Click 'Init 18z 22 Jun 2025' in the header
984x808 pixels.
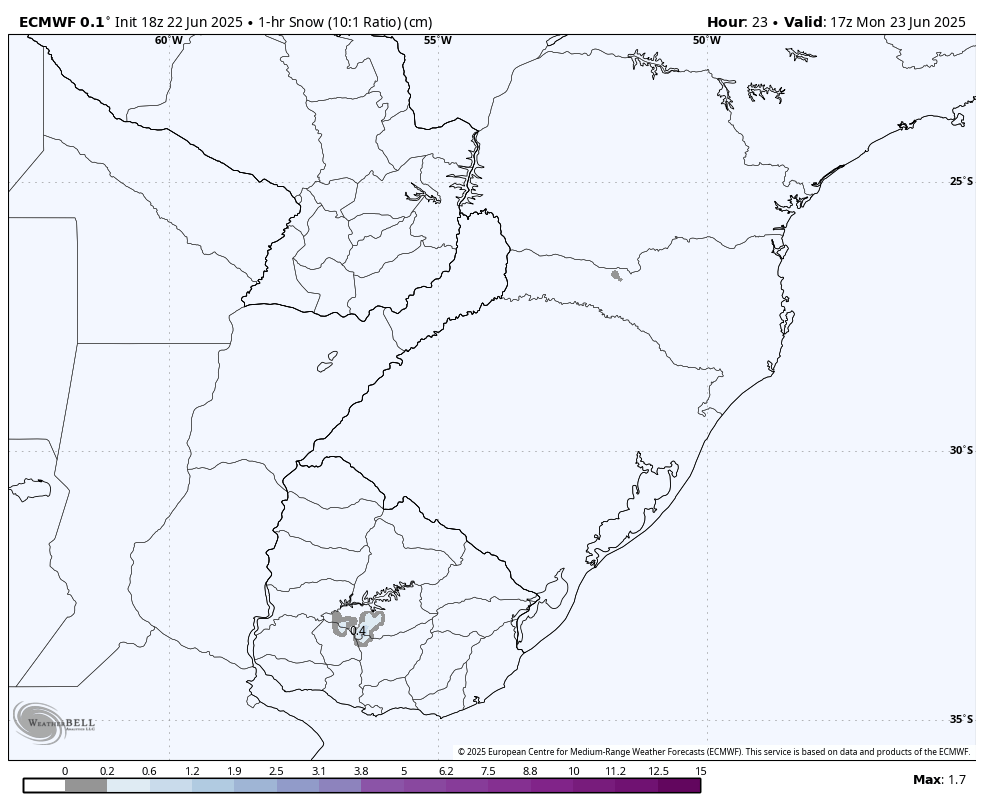pyautogui.click(x=179, y=22)
